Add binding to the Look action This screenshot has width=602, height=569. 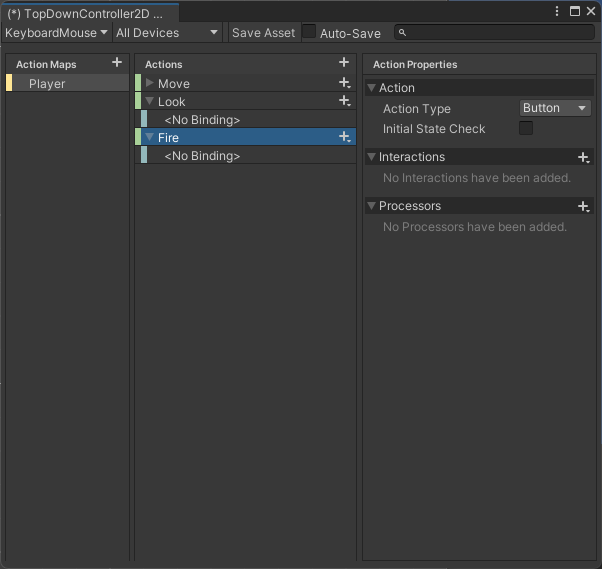pyautogui.click(x=345, y=101)
